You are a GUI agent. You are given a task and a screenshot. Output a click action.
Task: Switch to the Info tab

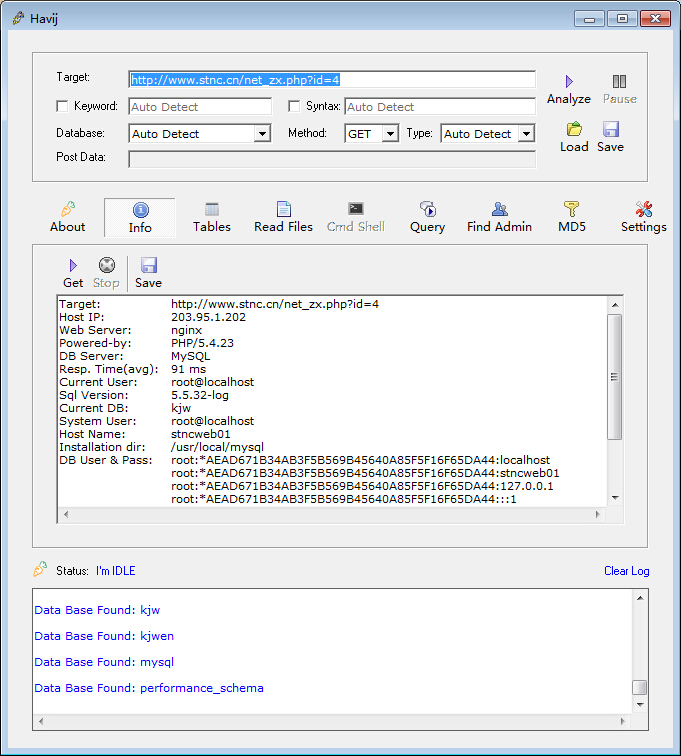(140, 218)
